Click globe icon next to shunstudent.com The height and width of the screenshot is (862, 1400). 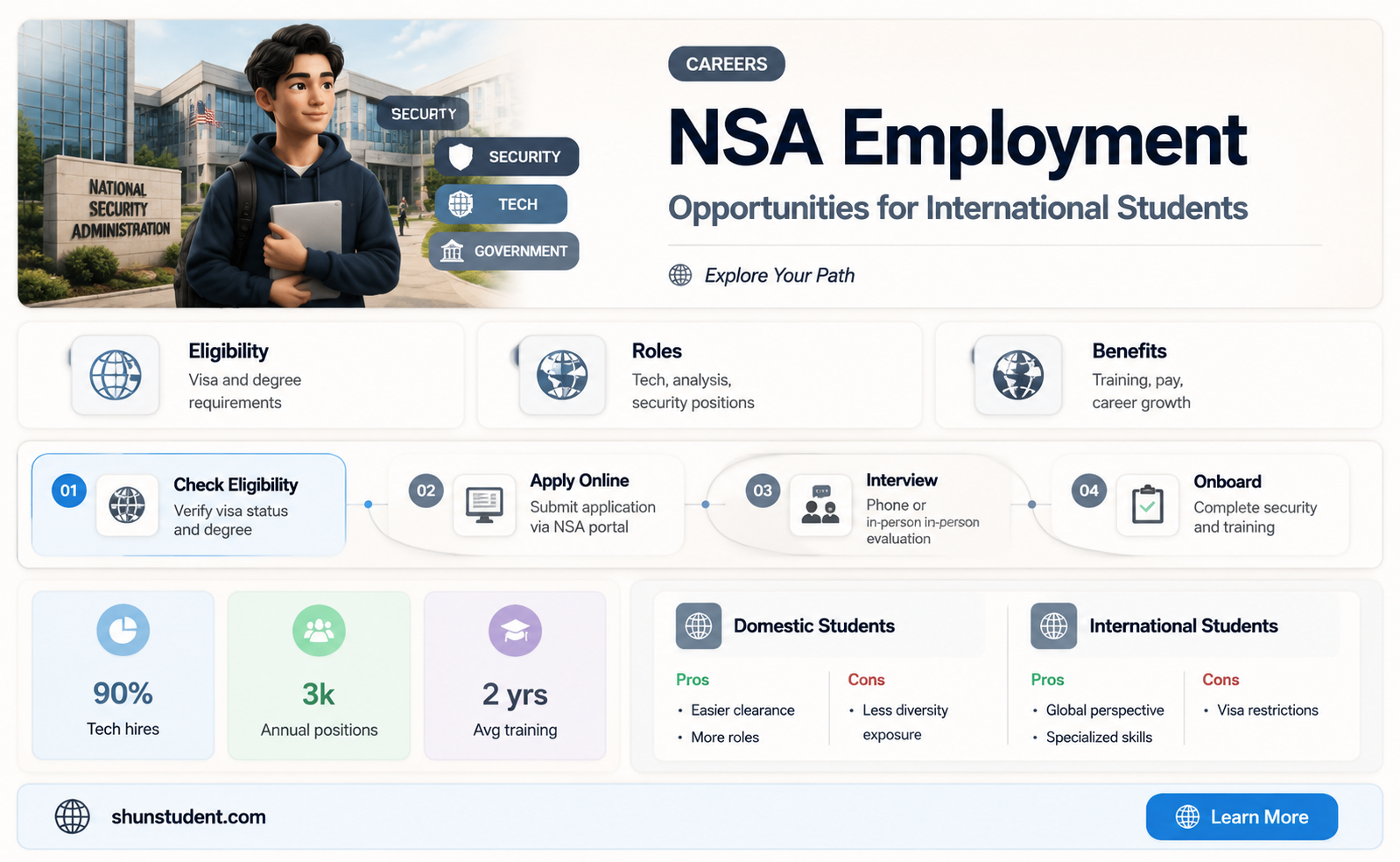[x=73, y=816]
